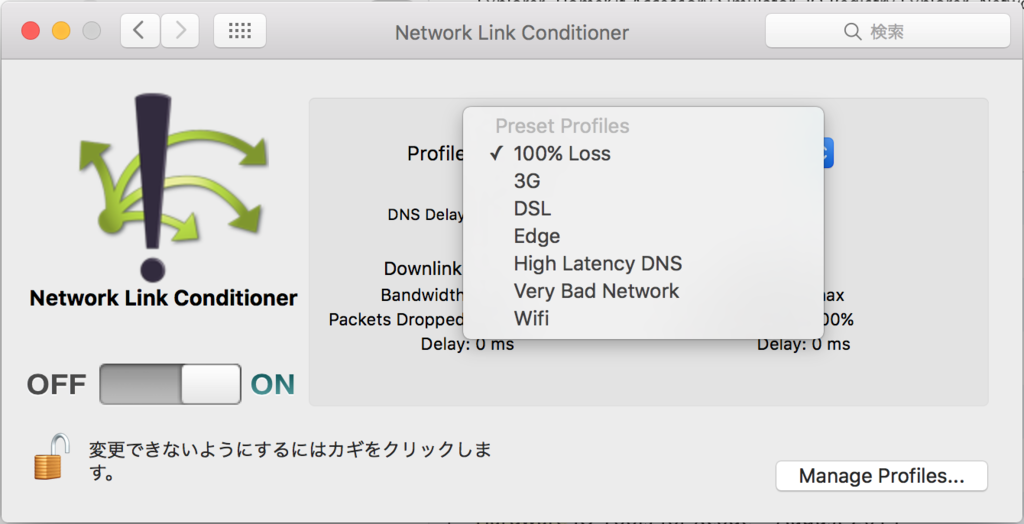Click the OFF label of switch
Image resolution: width=1024 pixels, height=524 pixels.
56,384
